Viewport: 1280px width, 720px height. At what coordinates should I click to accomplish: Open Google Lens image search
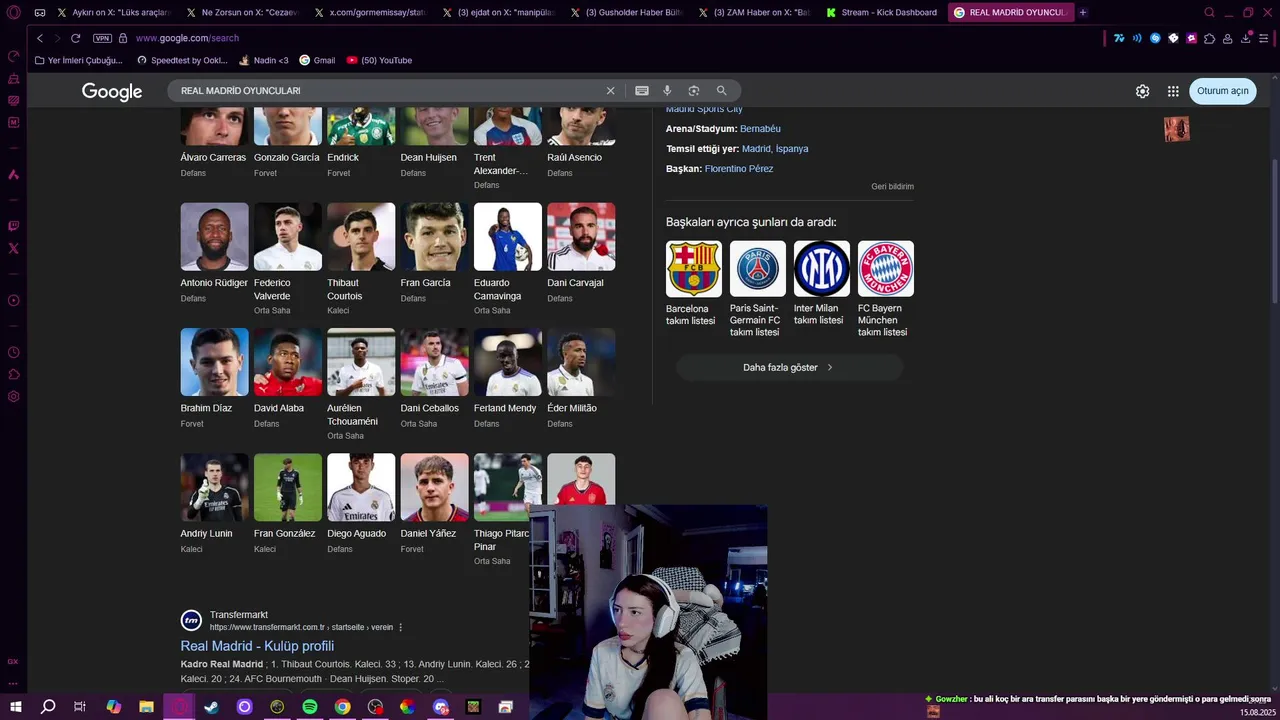coord(693,91)
